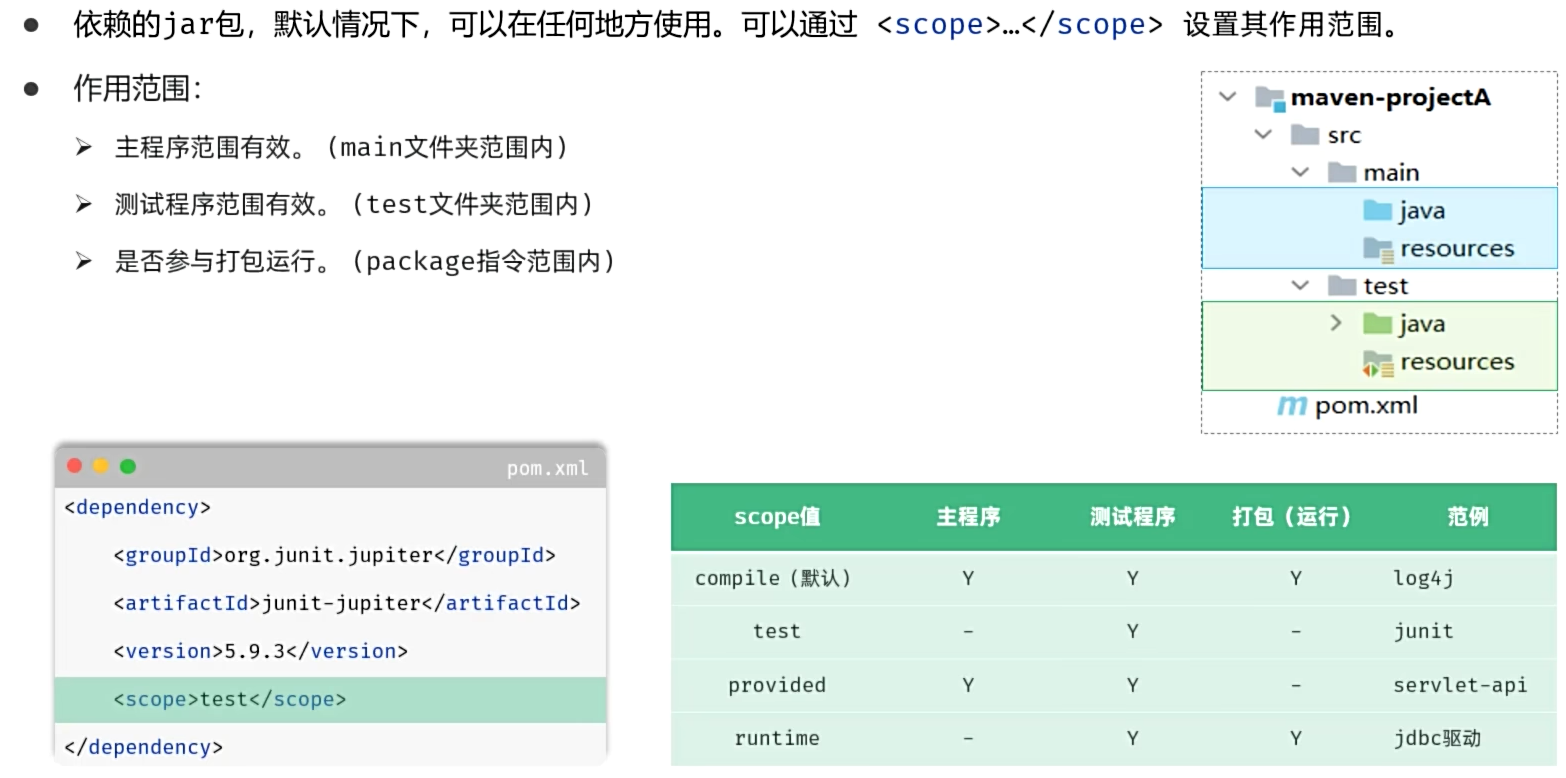Screen dimensions: 1566x778
Task: Expand the java folder under test
Action: pos(1335,323)
